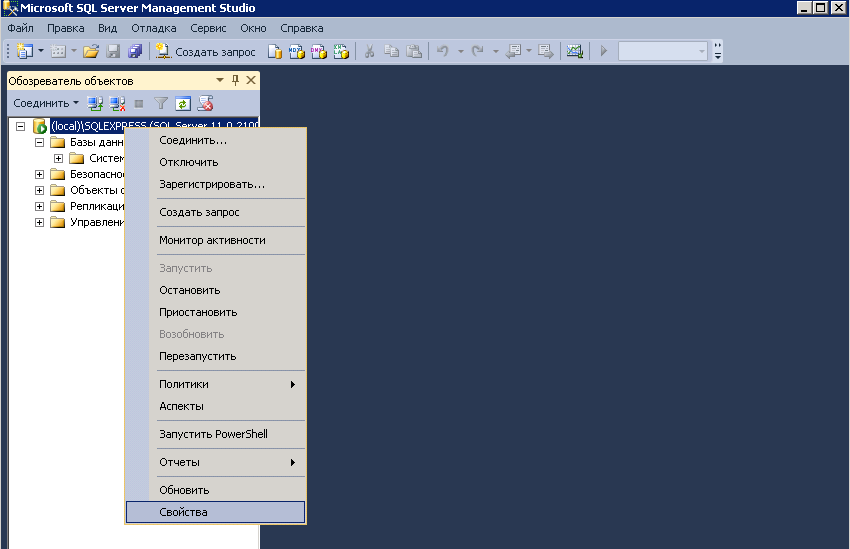Expand the Безопасность folder node
850x549 pixels.
click(x=40, y=175)
